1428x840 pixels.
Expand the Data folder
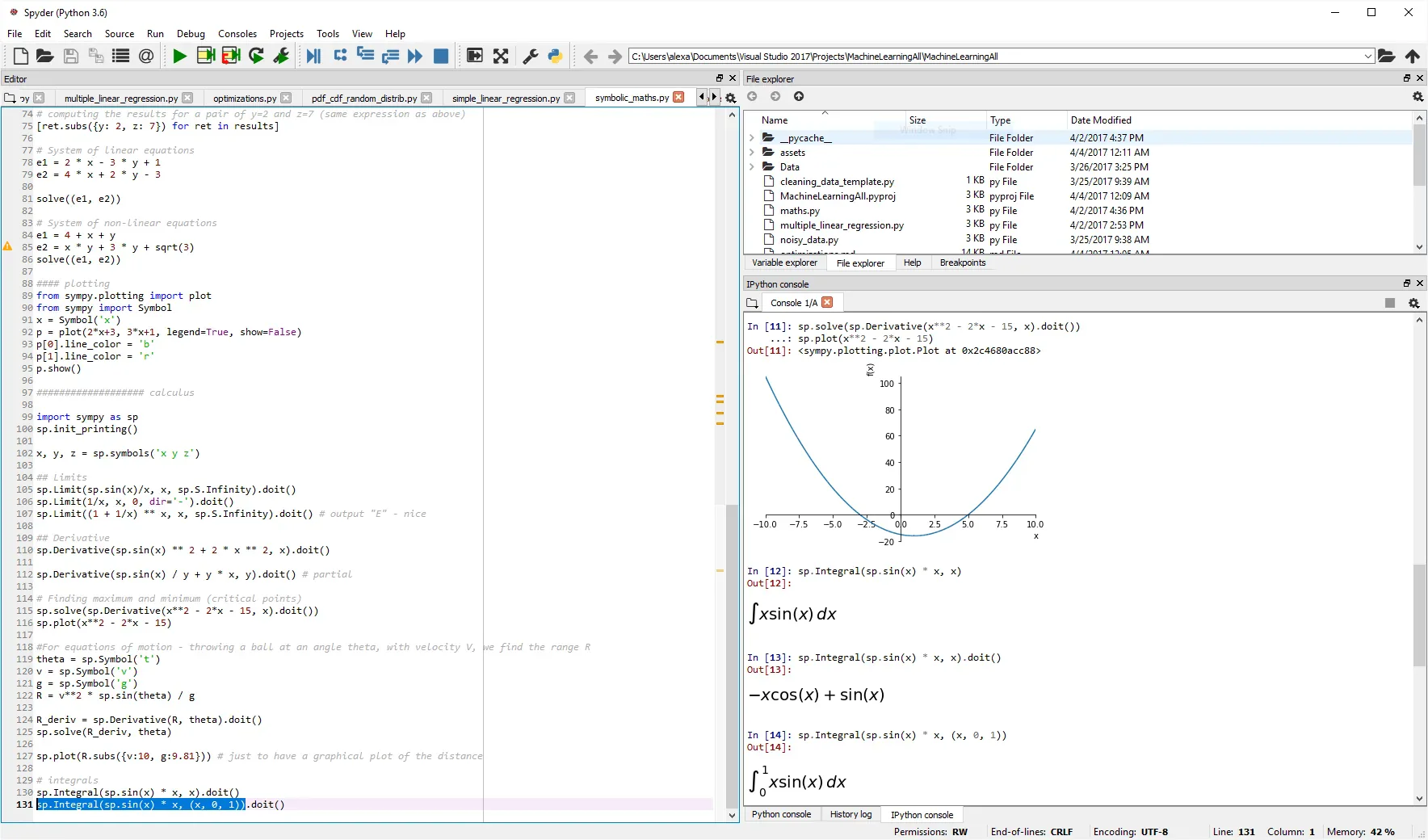pos(752,167)
